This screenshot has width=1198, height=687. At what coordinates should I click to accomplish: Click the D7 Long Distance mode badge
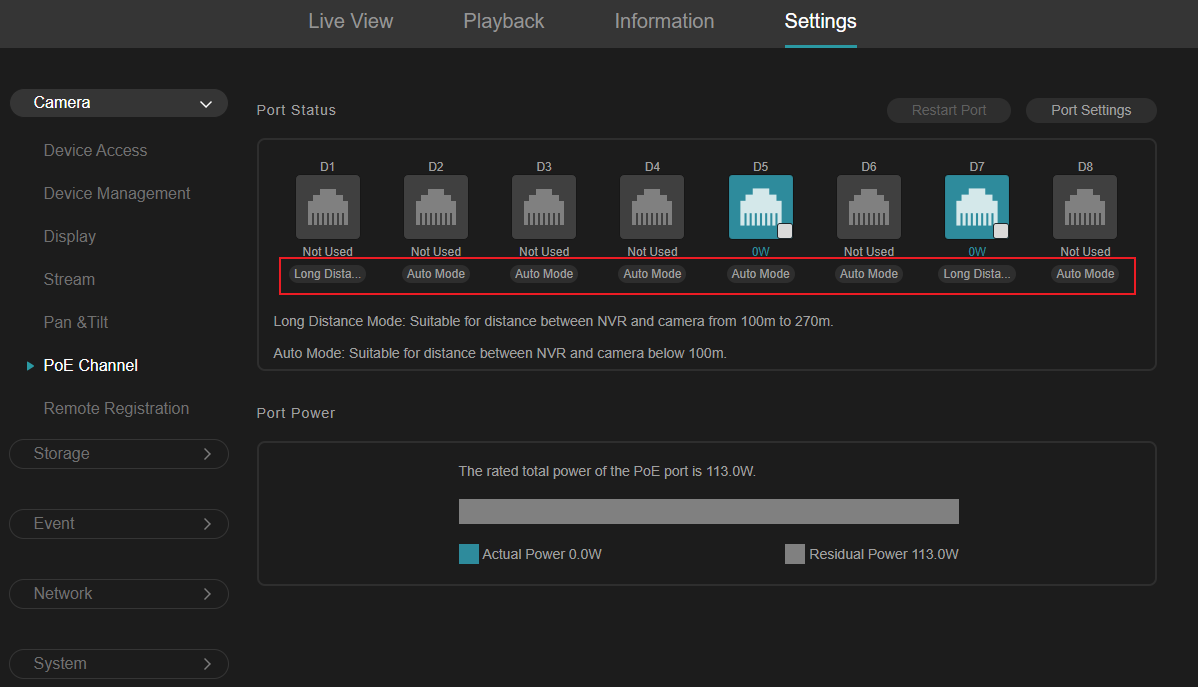tap(976, 274)
